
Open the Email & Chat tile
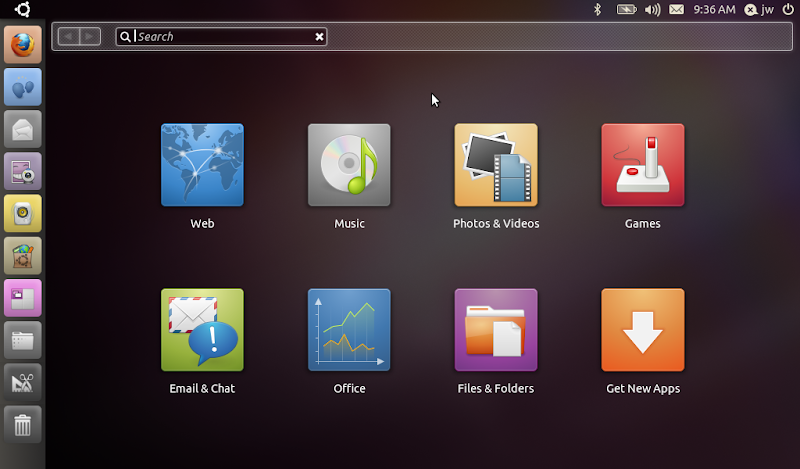click(203, 330)
